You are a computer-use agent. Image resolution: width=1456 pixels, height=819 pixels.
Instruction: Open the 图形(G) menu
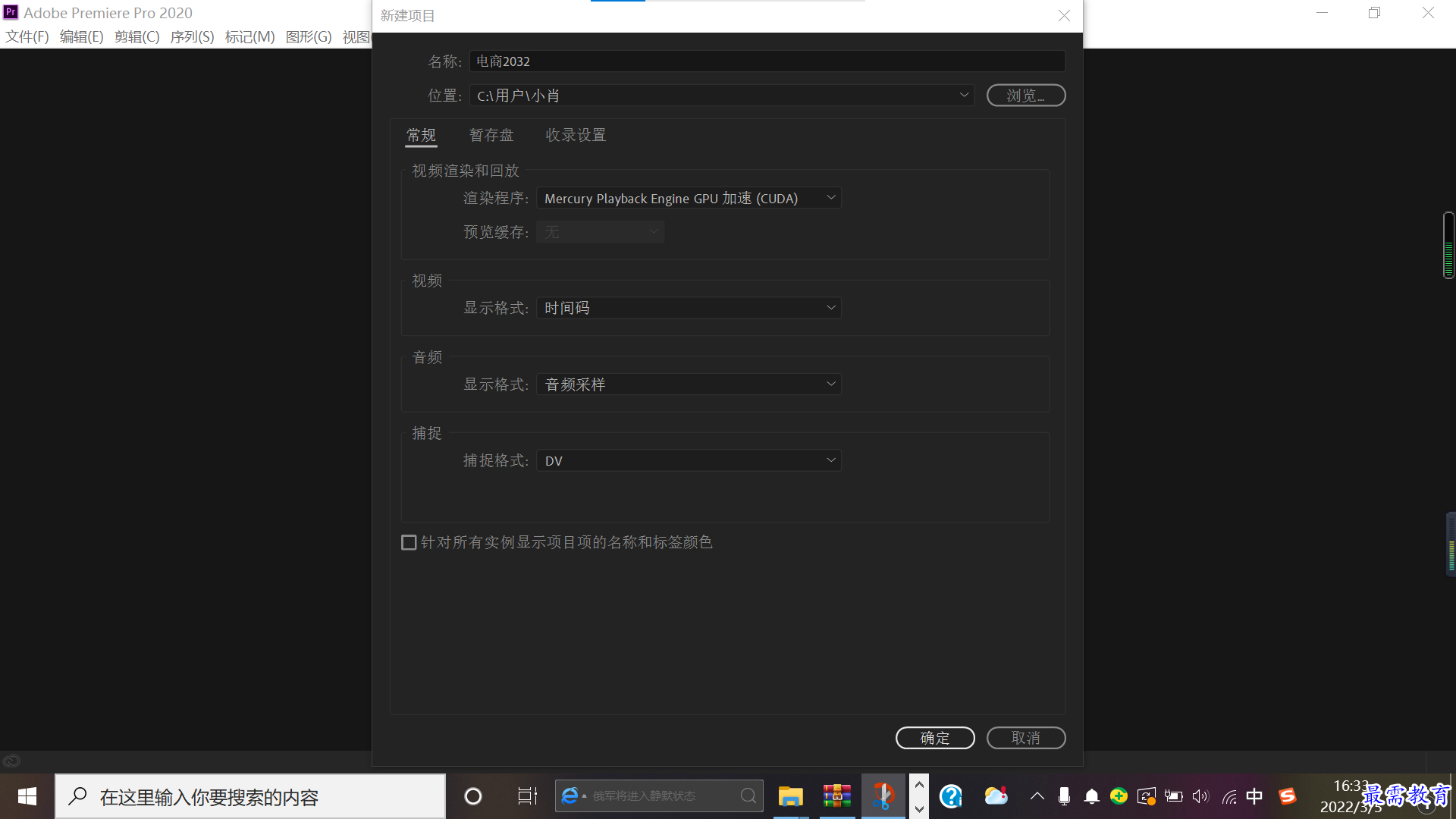tap(309, 37)
